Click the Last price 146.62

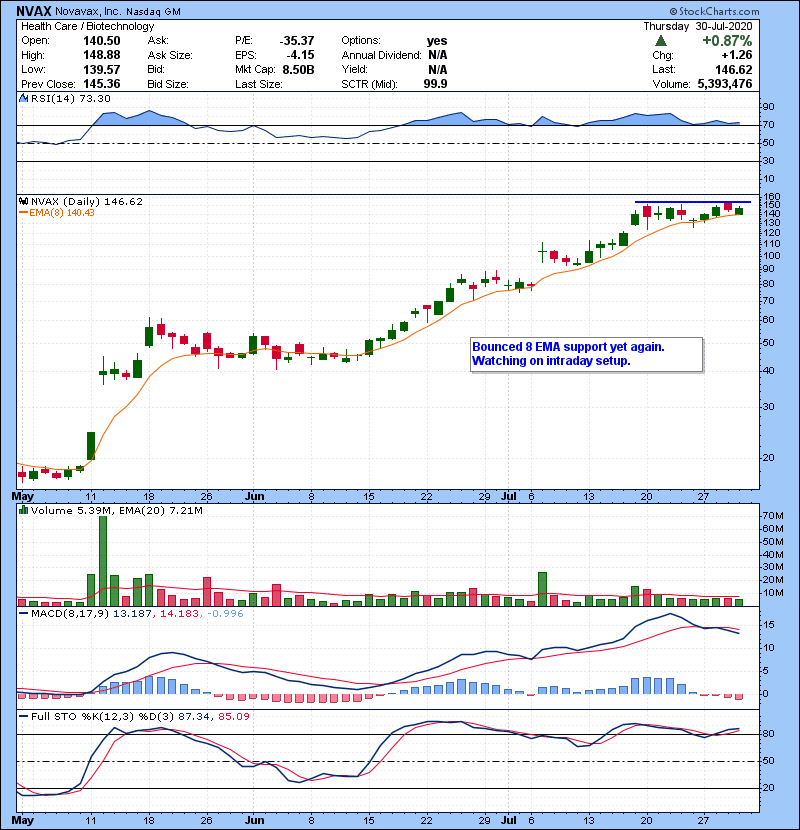point(734,69)
